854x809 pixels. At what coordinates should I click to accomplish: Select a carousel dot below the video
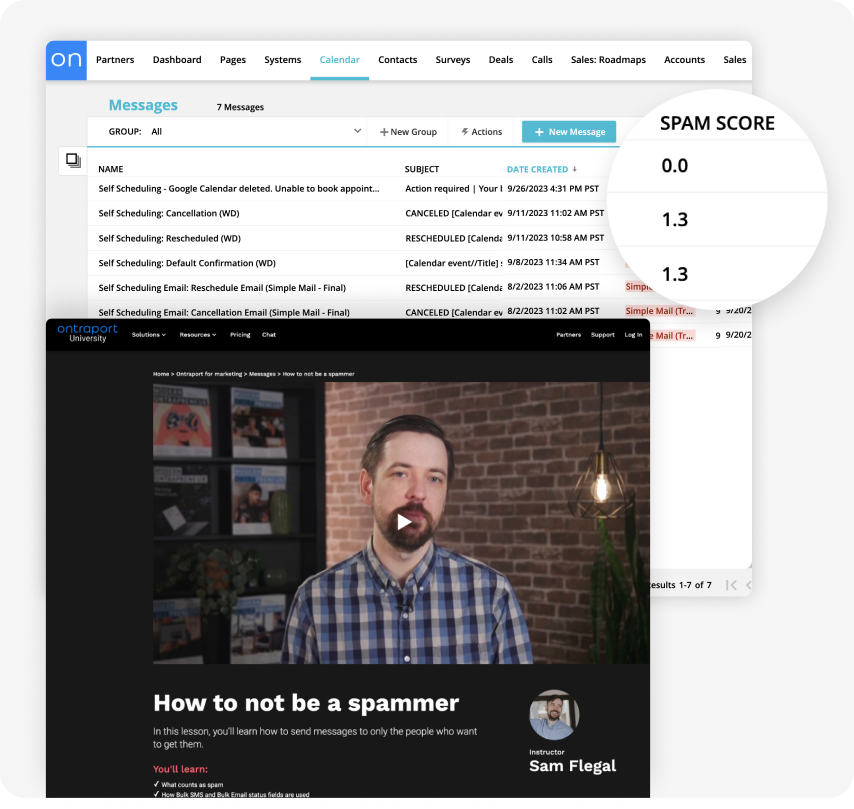407,658
